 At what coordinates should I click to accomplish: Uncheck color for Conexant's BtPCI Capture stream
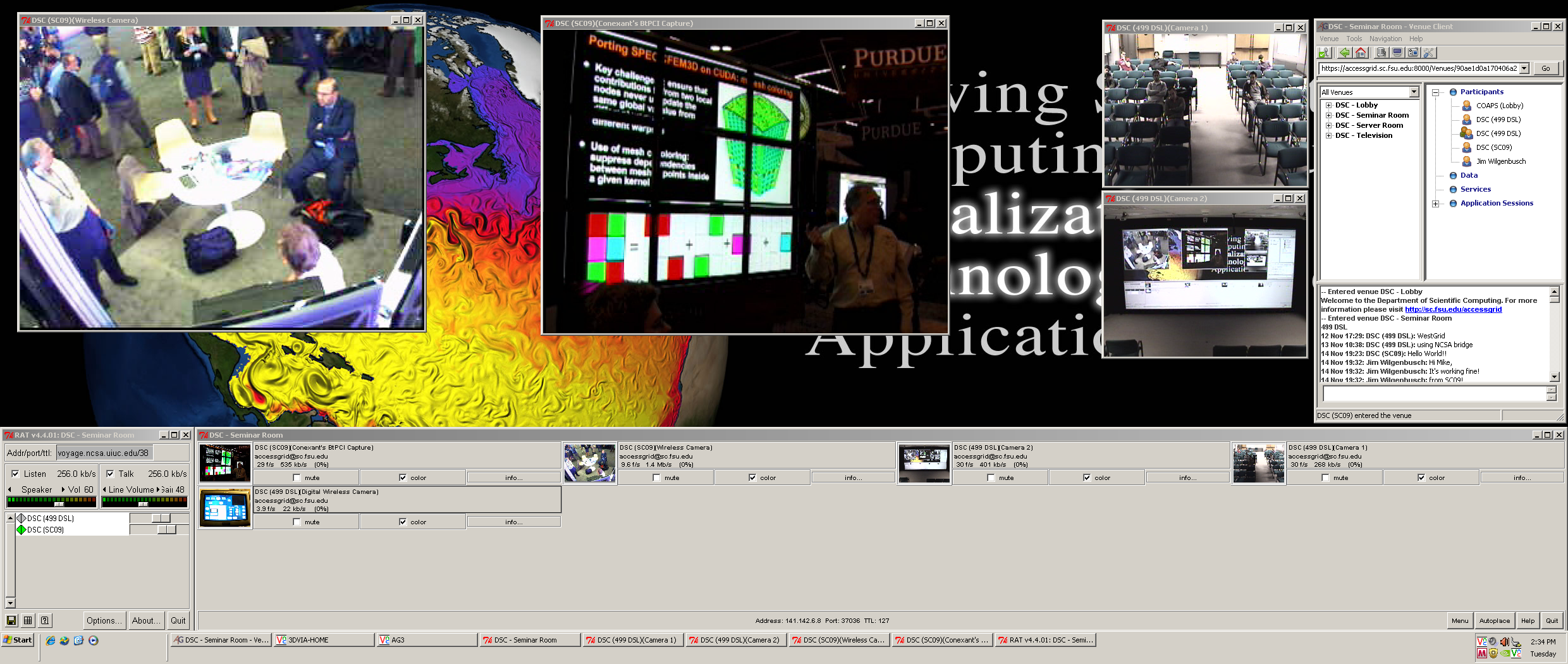[x=403, y=478]
